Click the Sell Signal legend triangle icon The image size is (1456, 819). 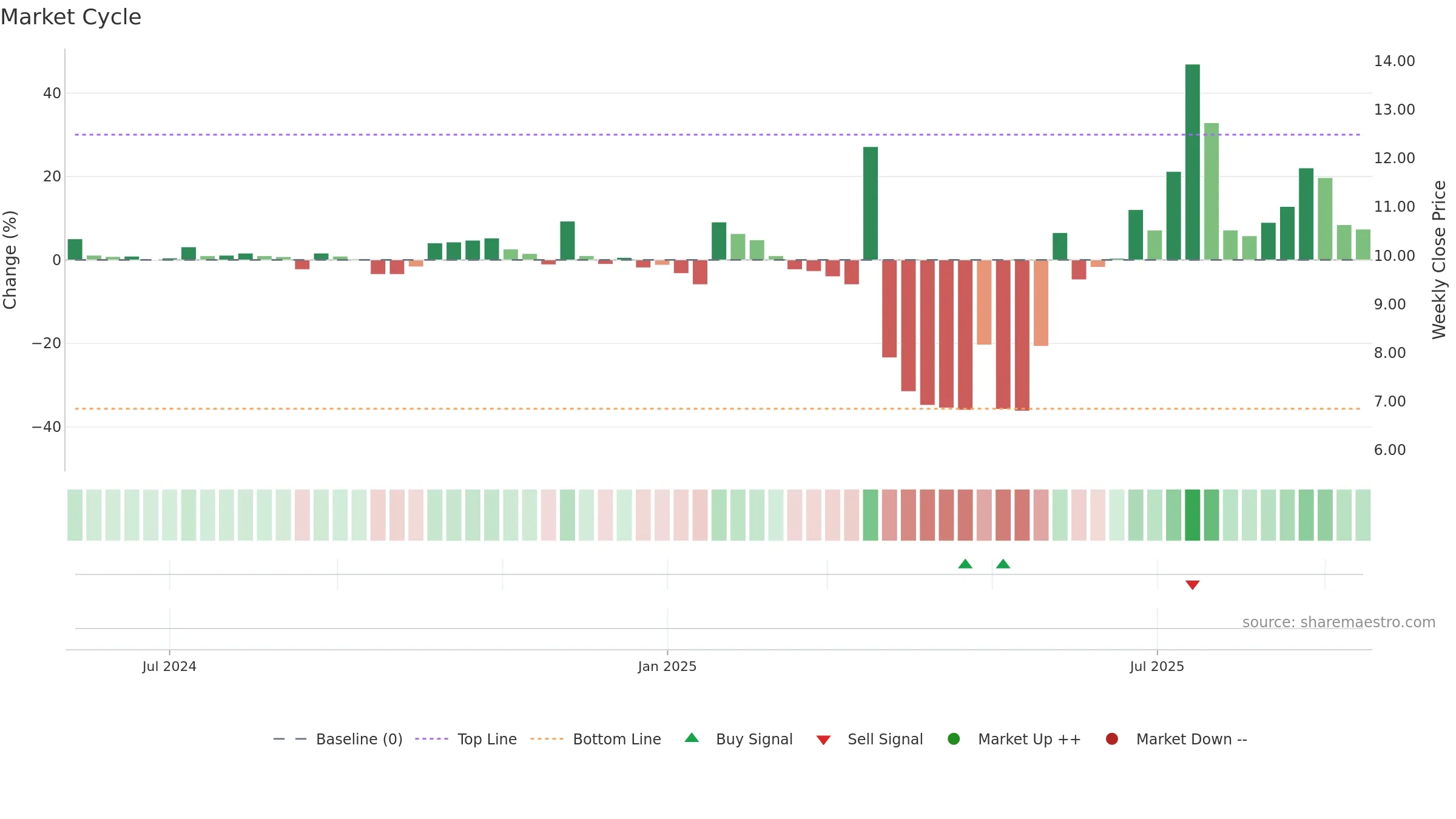pyautogui.click(x=823, y=740)
